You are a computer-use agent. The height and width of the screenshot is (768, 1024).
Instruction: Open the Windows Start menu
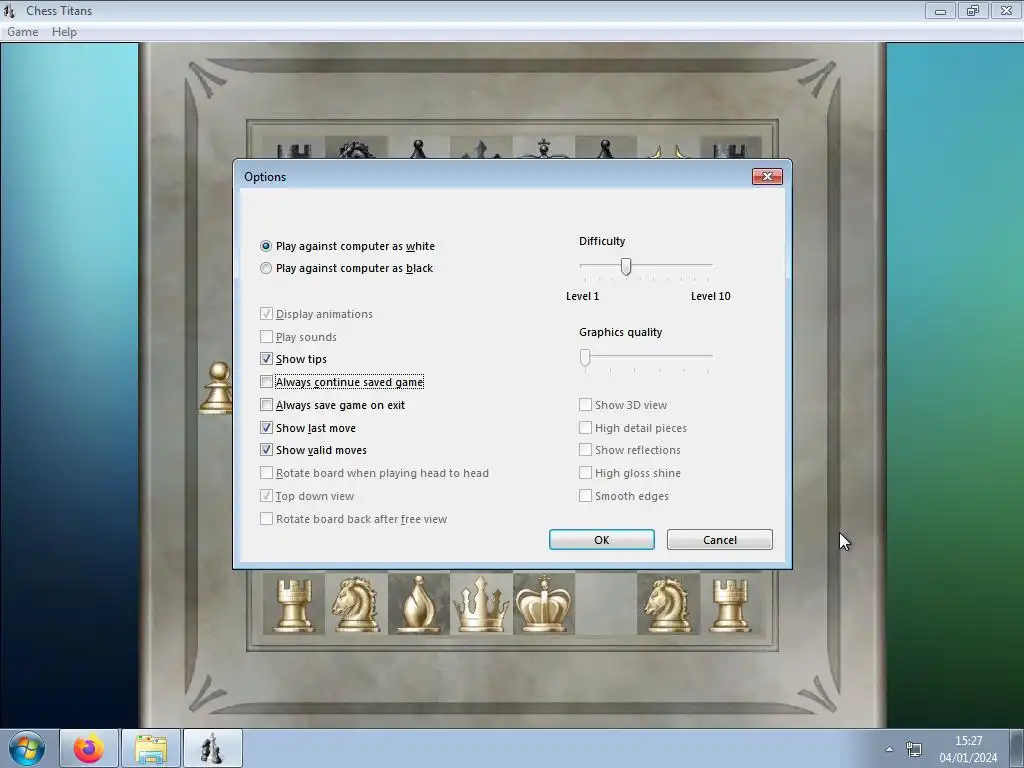(x=27, y=748)
